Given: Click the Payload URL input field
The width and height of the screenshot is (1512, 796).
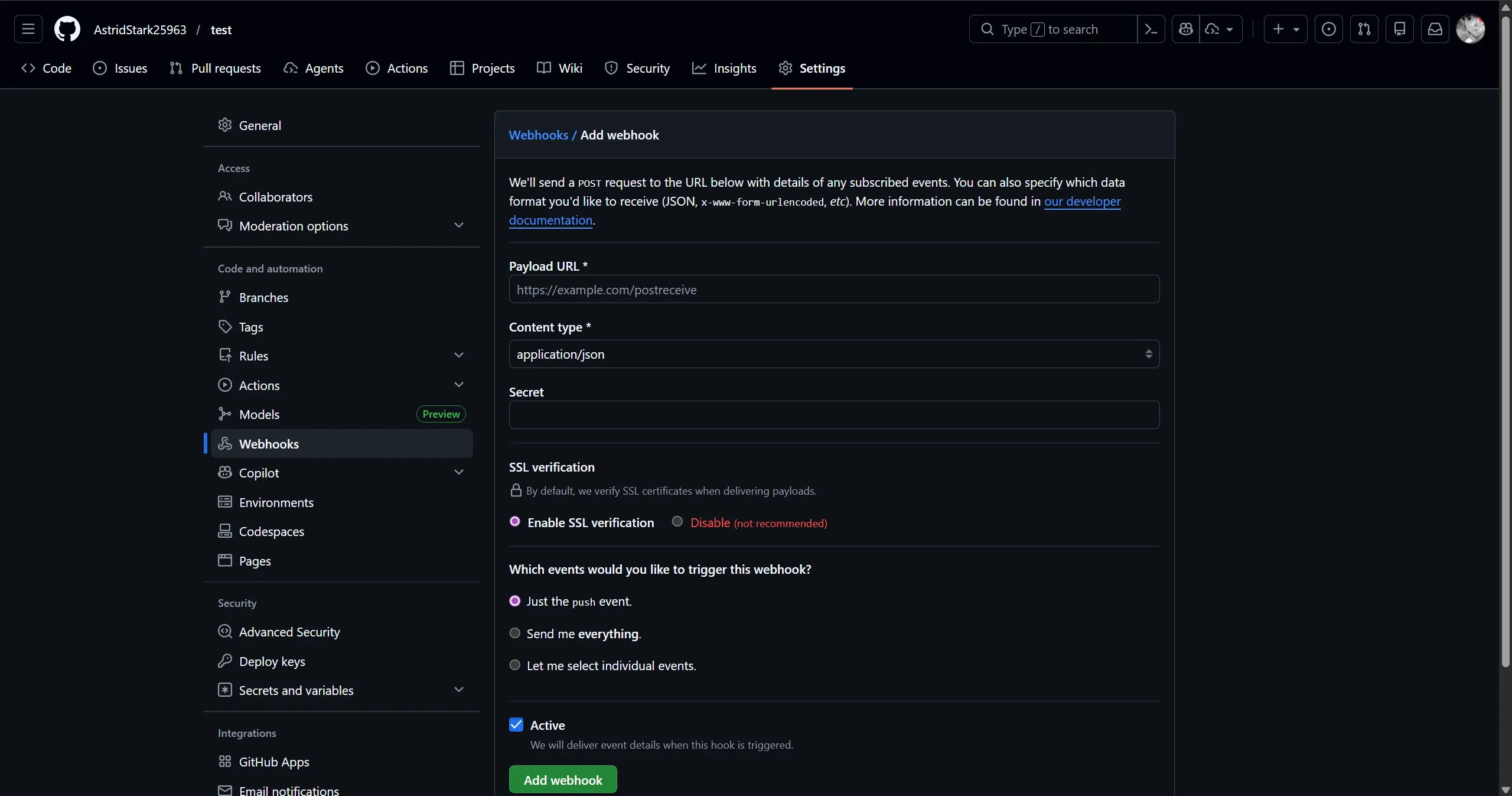Looking at the screenshot, I should coord(833,290).
